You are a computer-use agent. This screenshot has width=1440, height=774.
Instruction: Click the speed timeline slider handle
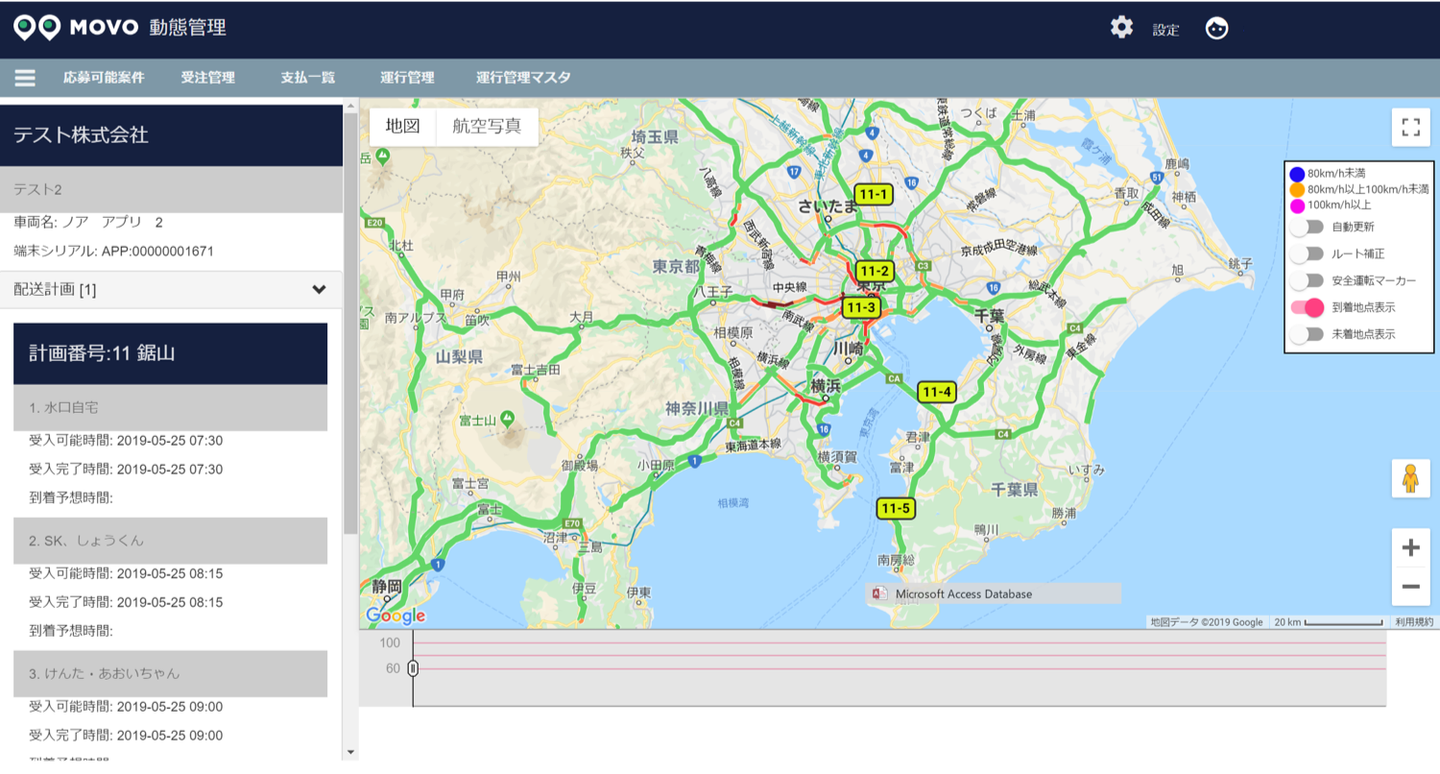tap(412, 668)
